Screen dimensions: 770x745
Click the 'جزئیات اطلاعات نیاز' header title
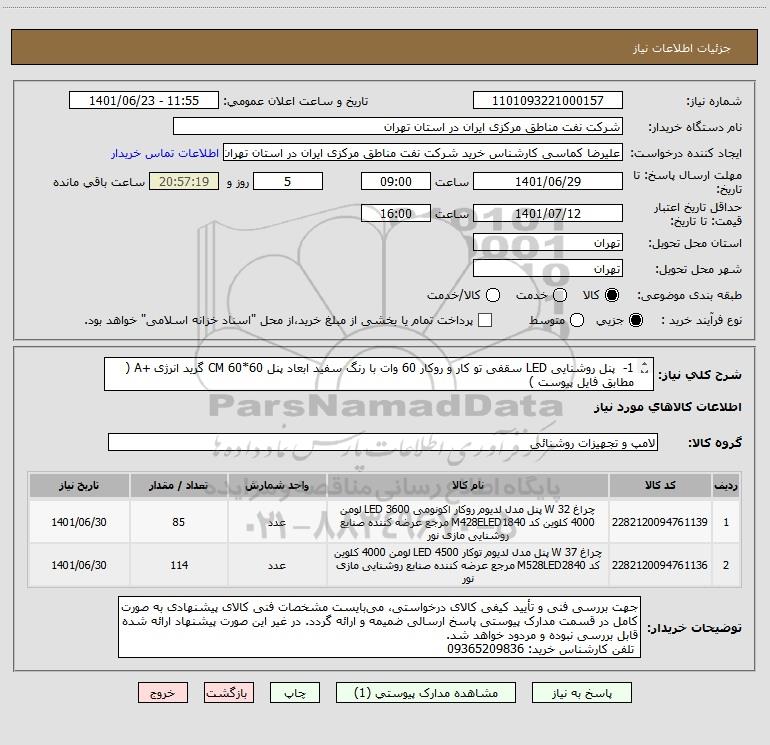click(x=681, y=48)
